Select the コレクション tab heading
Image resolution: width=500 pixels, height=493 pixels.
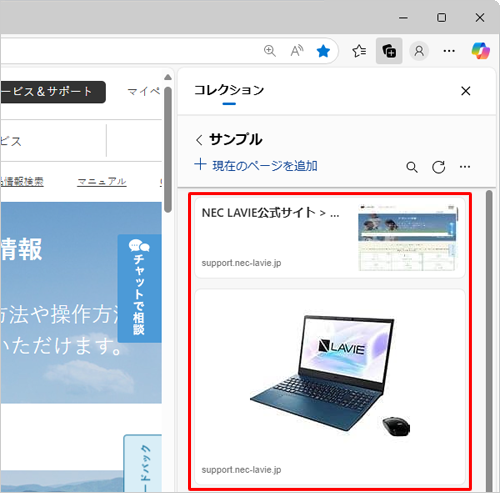pos(229,90)
